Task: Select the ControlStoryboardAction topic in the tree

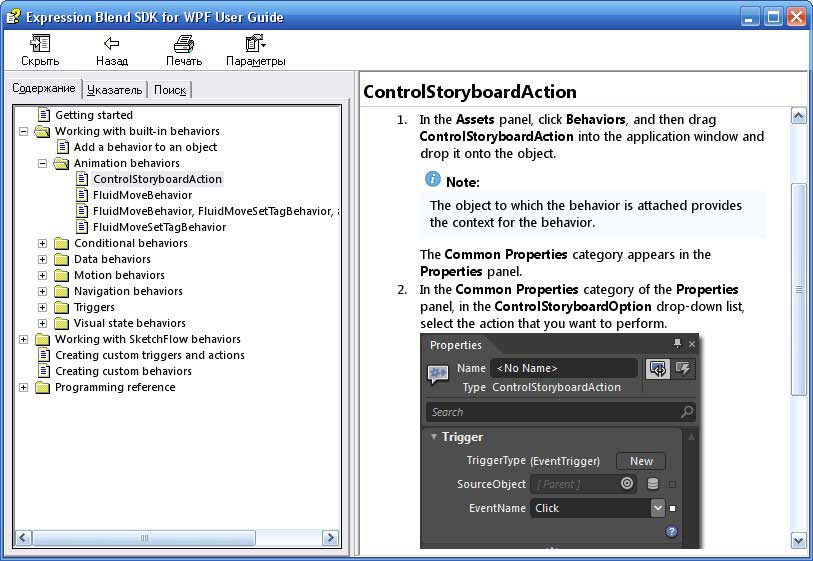Action: [x=158, y=179]
